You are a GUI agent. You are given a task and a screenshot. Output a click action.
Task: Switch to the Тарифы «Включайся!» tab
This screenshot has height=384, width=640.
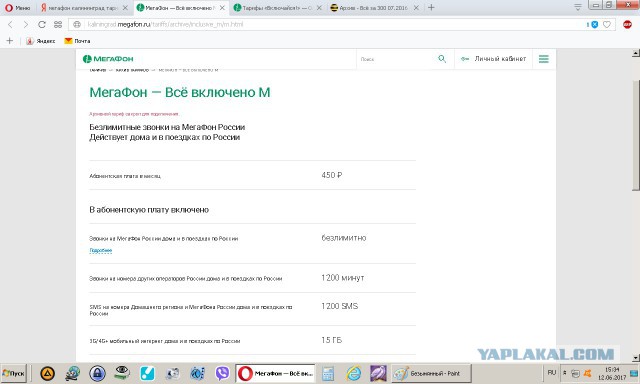click(x=278, y=8)
